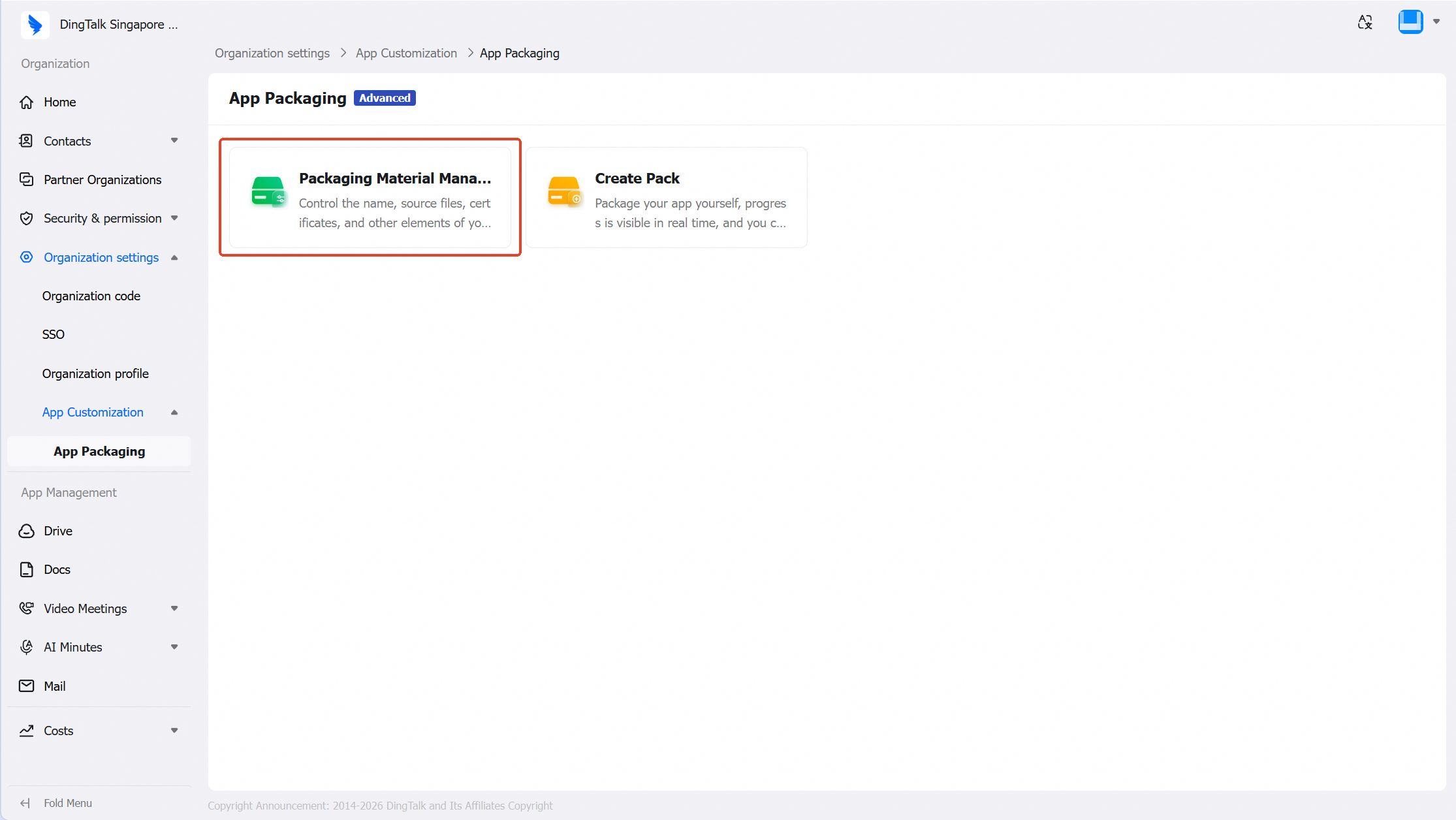The width and height of the screenshot is (1456, 820).
Task: Expand the Security & permission arrow
Action: pos(174,218)
